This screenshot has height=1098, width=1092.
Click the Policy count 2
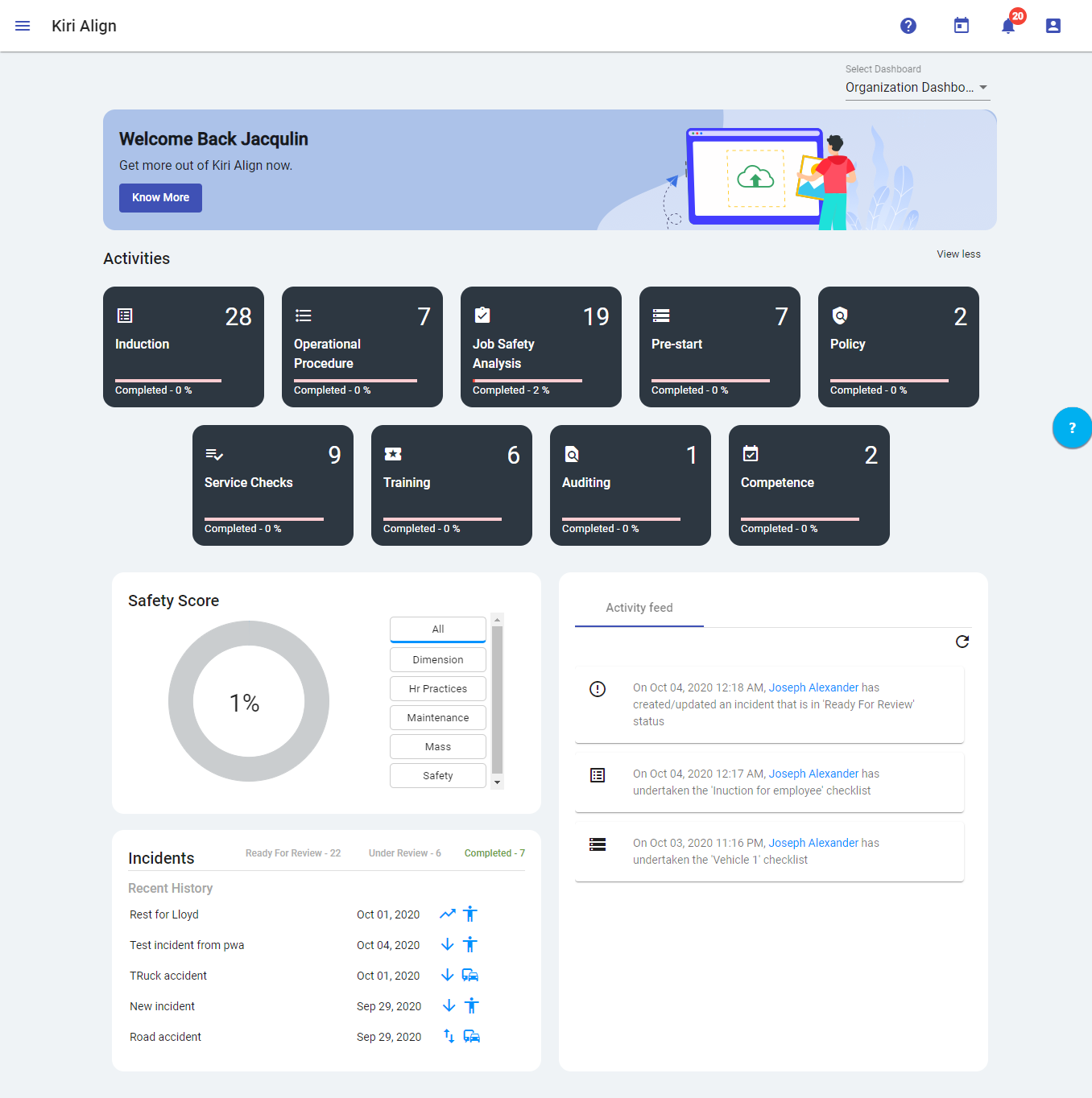coord(960,316)
